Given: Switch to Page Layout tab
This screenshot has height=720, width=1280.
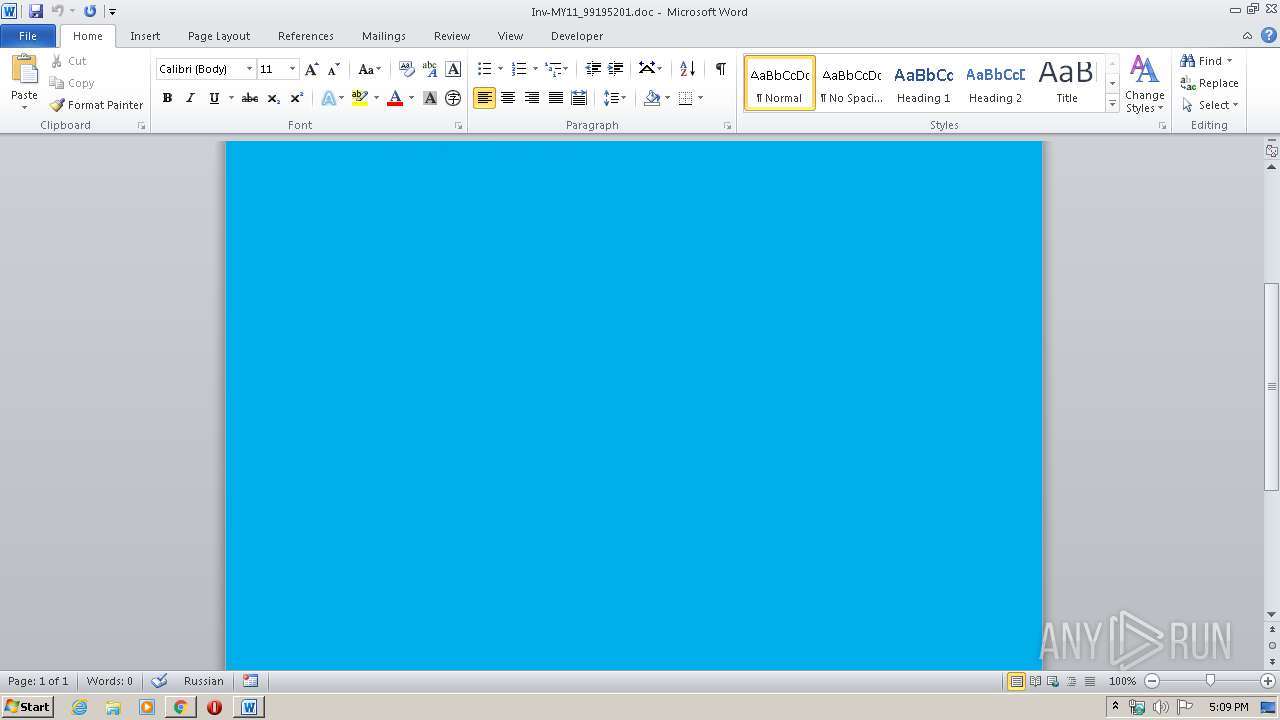Looking at the screenshot, I should [x=219, y=36].
